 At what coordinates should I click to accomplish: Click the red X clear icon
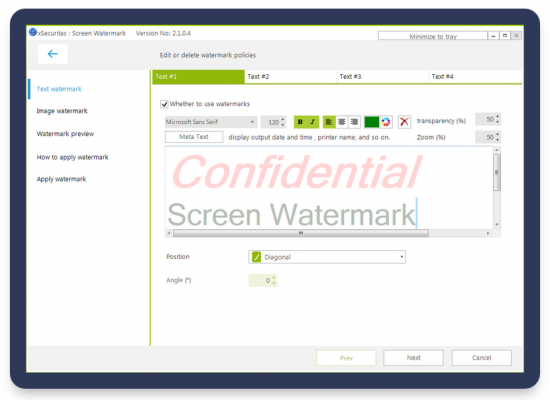pyautogui.click(x=404, y=122)
